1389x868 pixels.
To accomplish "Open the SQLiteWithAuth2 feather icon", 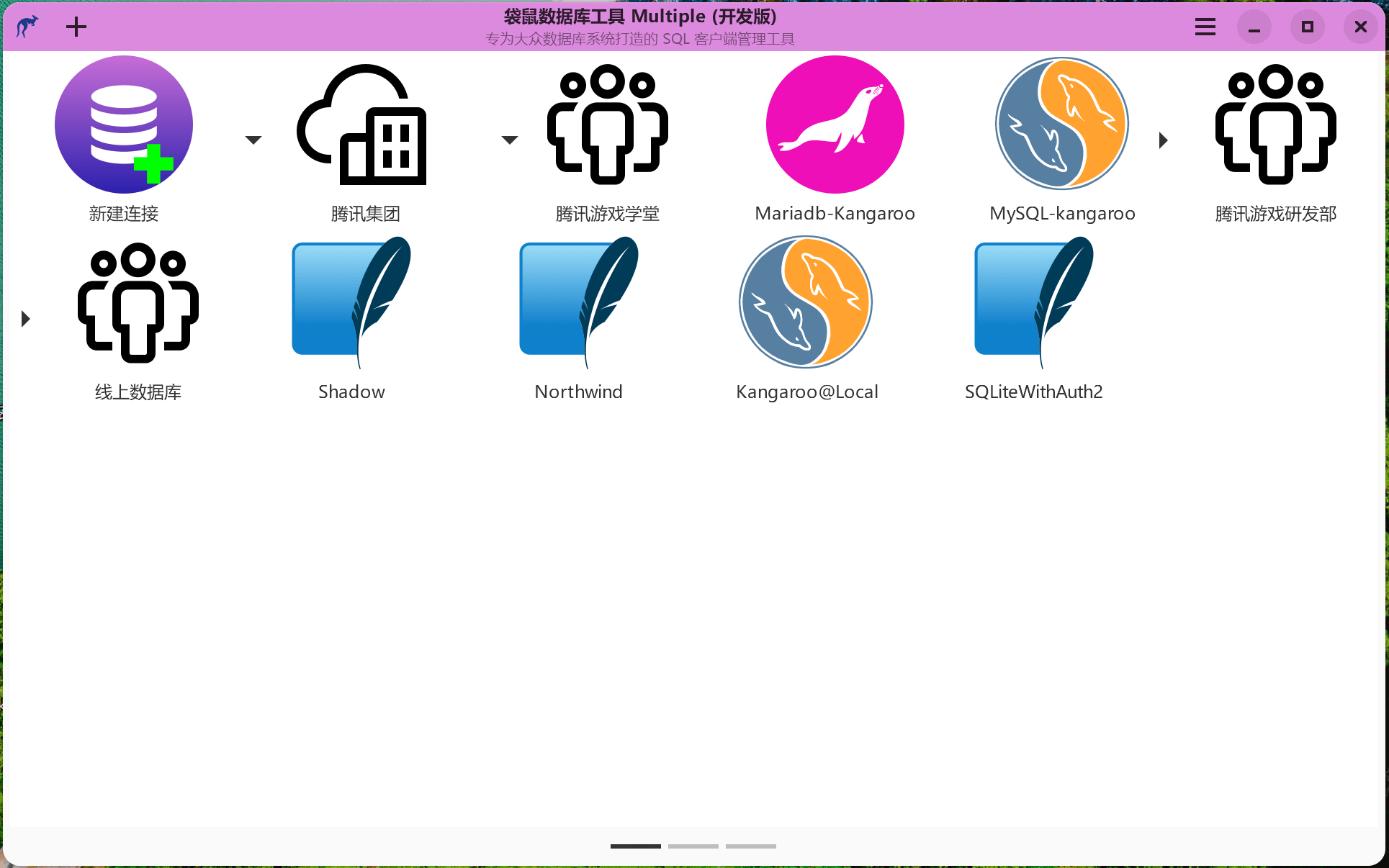I will pos(1034,302).
